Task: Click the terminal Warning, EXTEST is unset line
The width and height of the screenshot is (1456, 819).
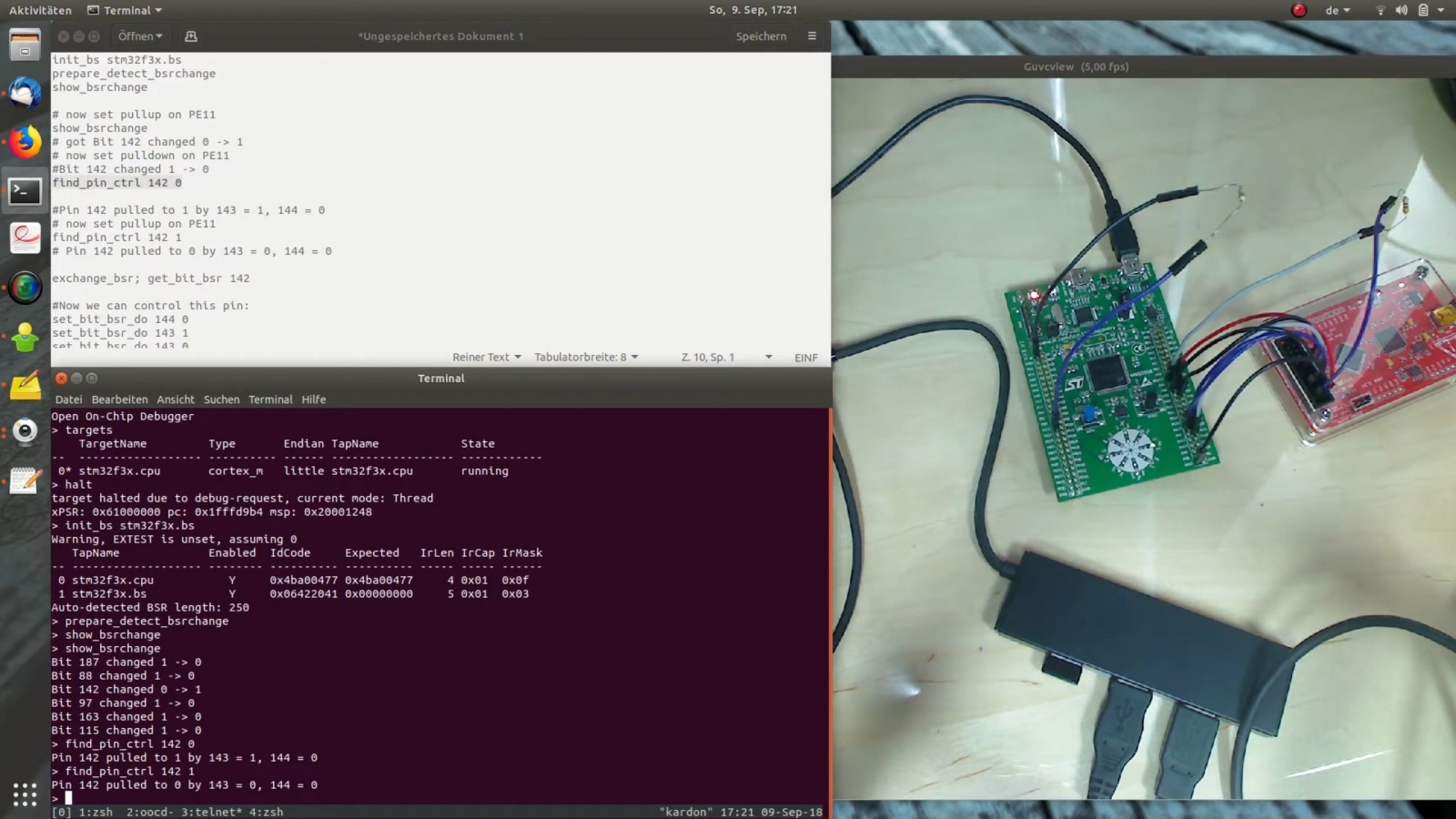Action: pos(174,539)
